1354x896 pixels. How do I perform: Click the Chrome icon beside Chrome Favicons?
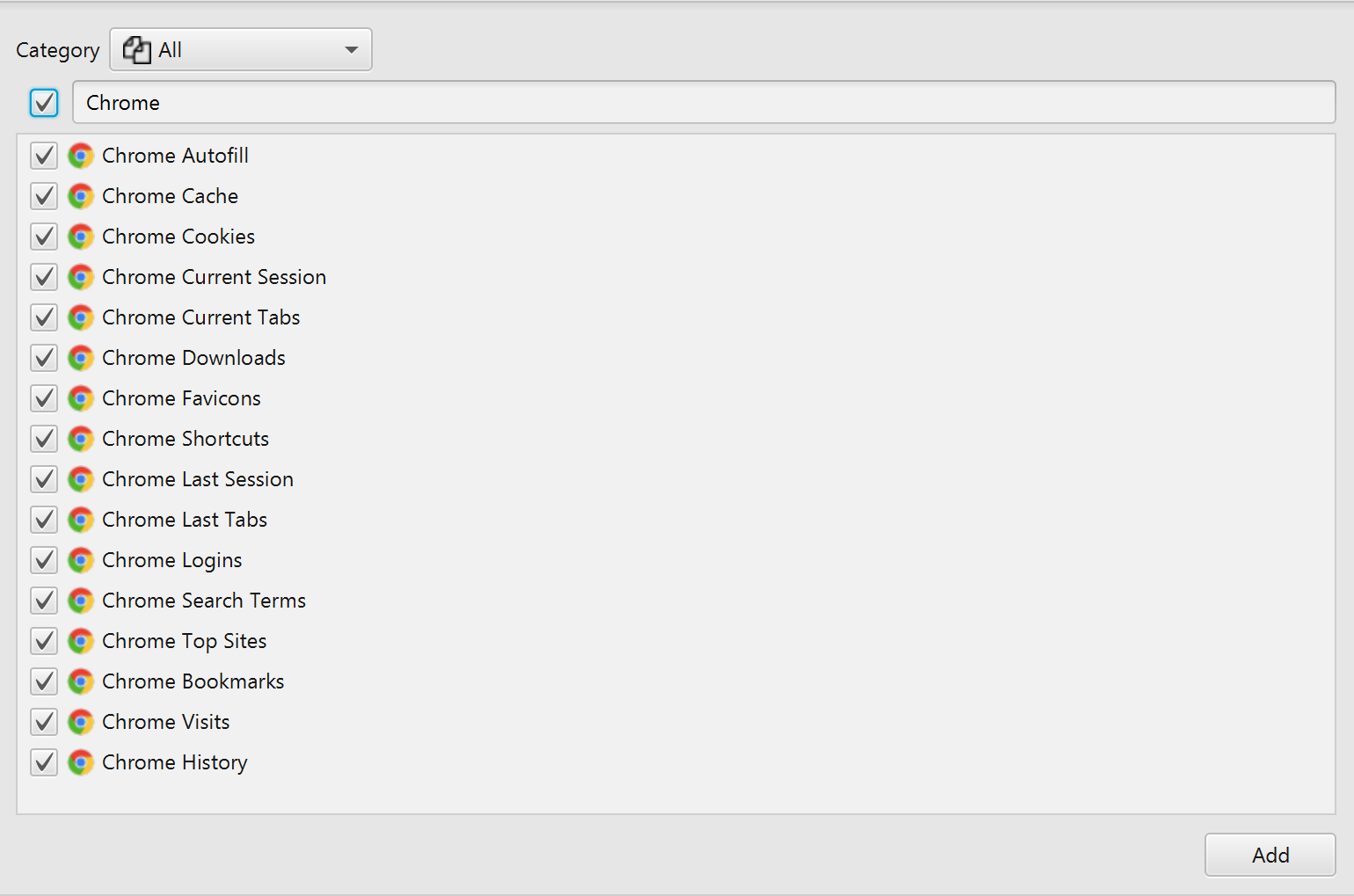[81, 398]
